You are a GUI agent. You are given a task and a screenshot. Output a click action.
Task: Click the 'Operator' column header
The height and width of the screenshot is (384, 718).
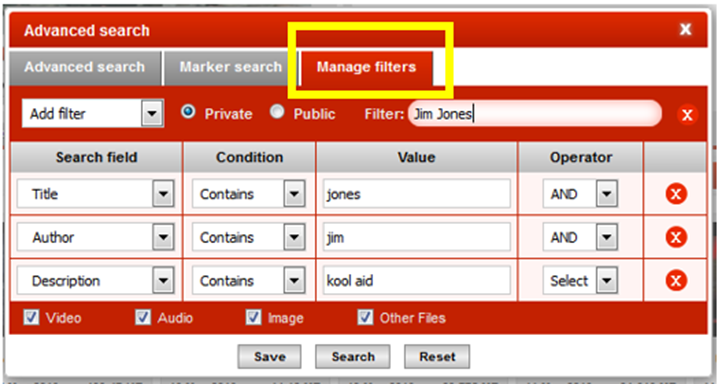click(x=581, y=157)
